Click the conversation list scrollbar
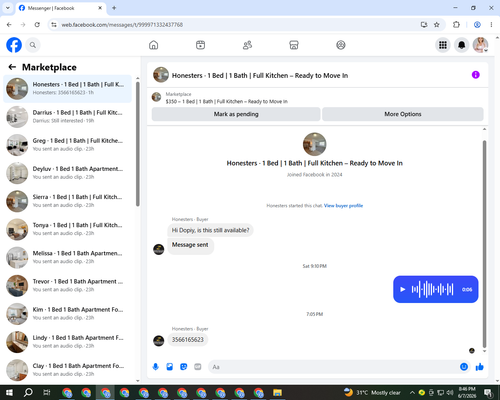This screenshot has height=400, width=500. pos(137,143)
